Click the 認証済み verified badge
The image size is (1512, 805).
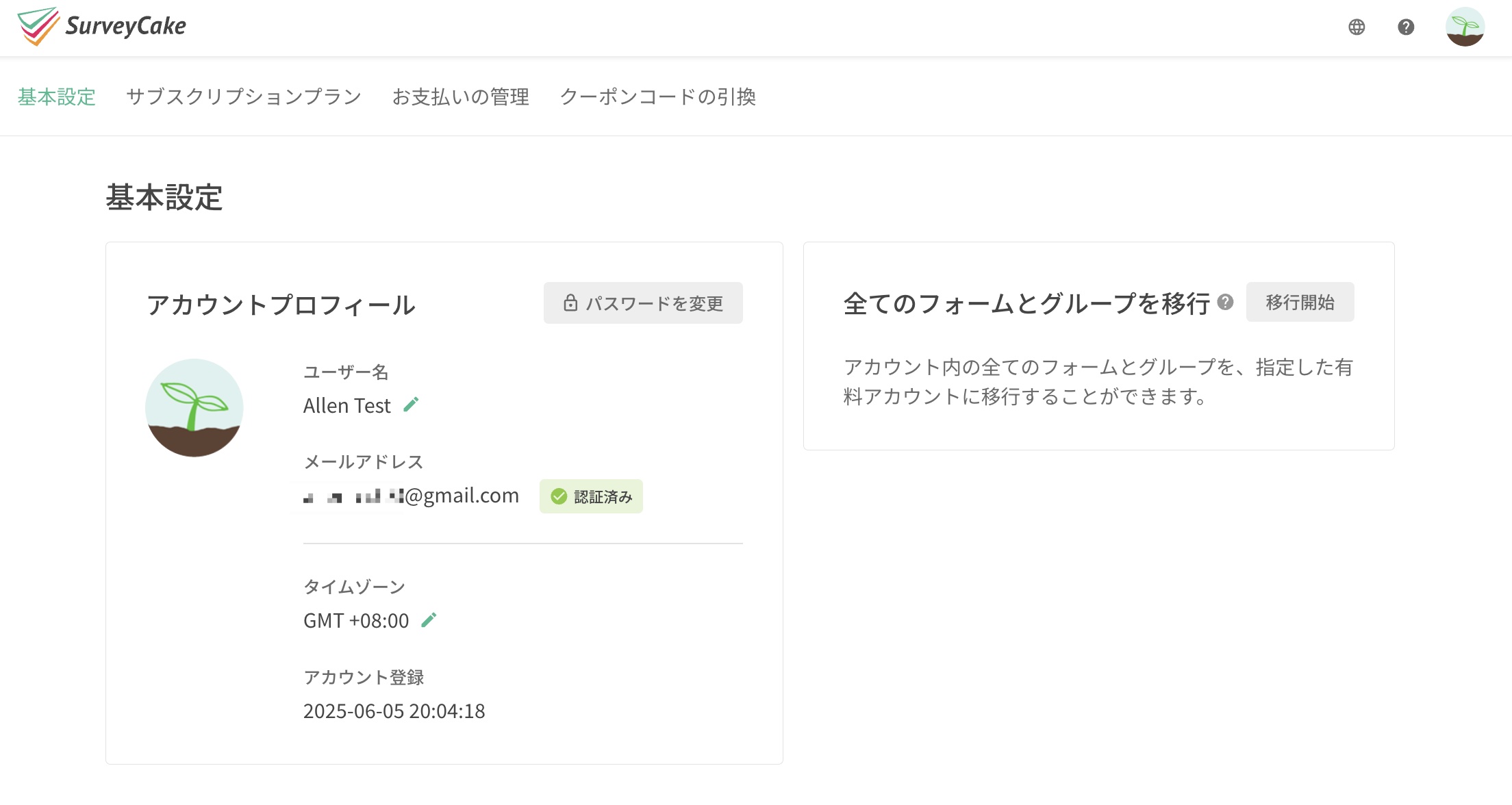(591, 496)
